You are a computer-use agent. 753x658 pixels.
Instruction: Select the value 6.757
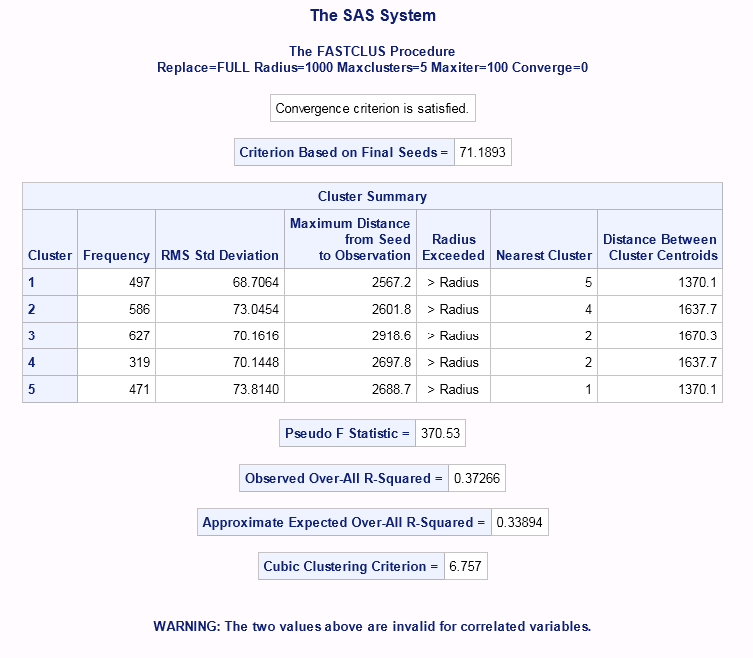[x=465, y=566]
